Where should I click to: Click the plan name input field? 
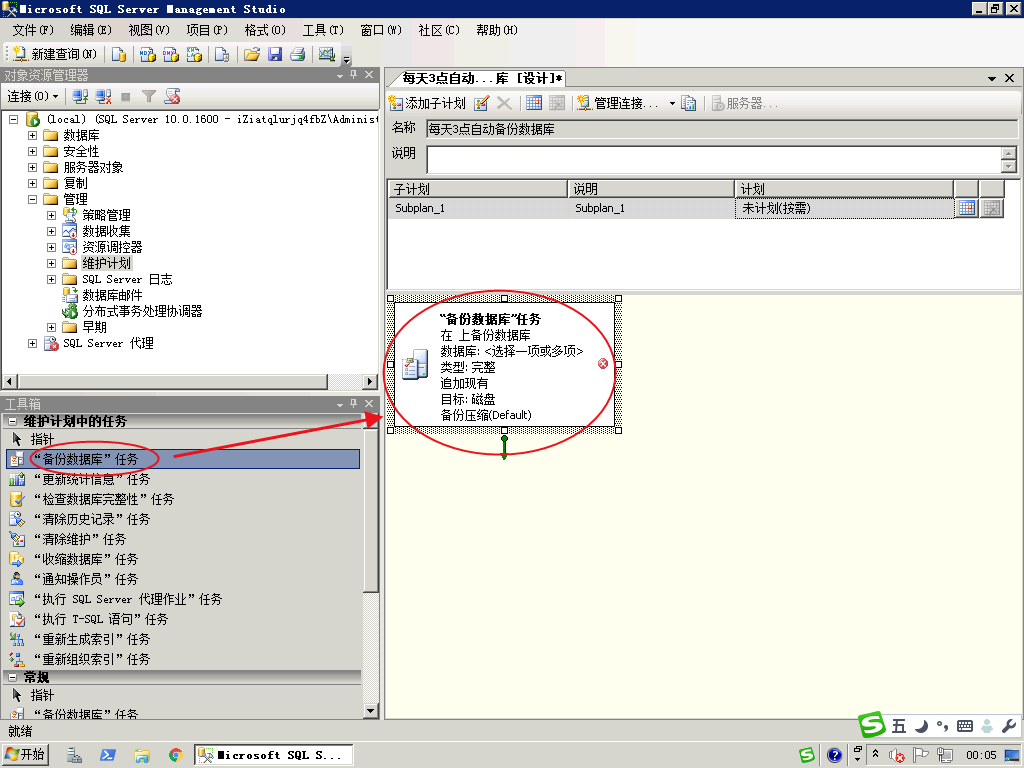pos(722,129)
